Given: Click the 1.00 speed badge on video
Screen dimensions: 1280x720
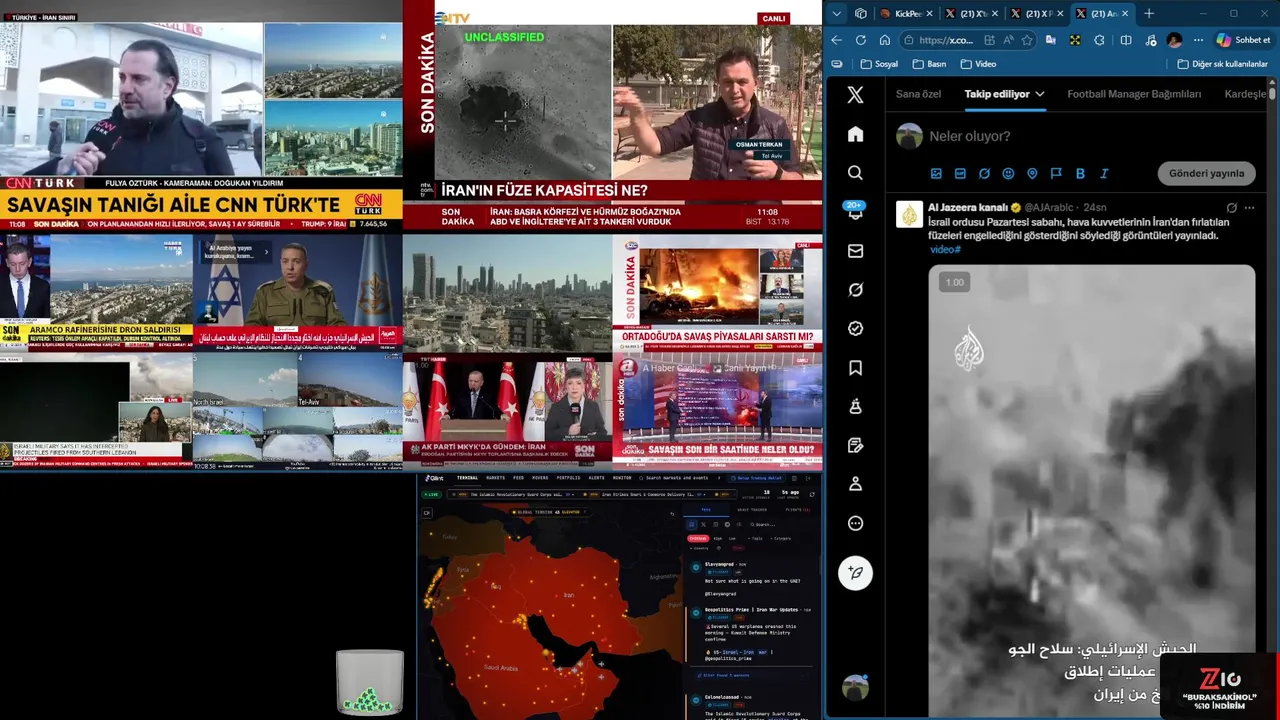Looking at the screenshot, I should tap(955, 283).
